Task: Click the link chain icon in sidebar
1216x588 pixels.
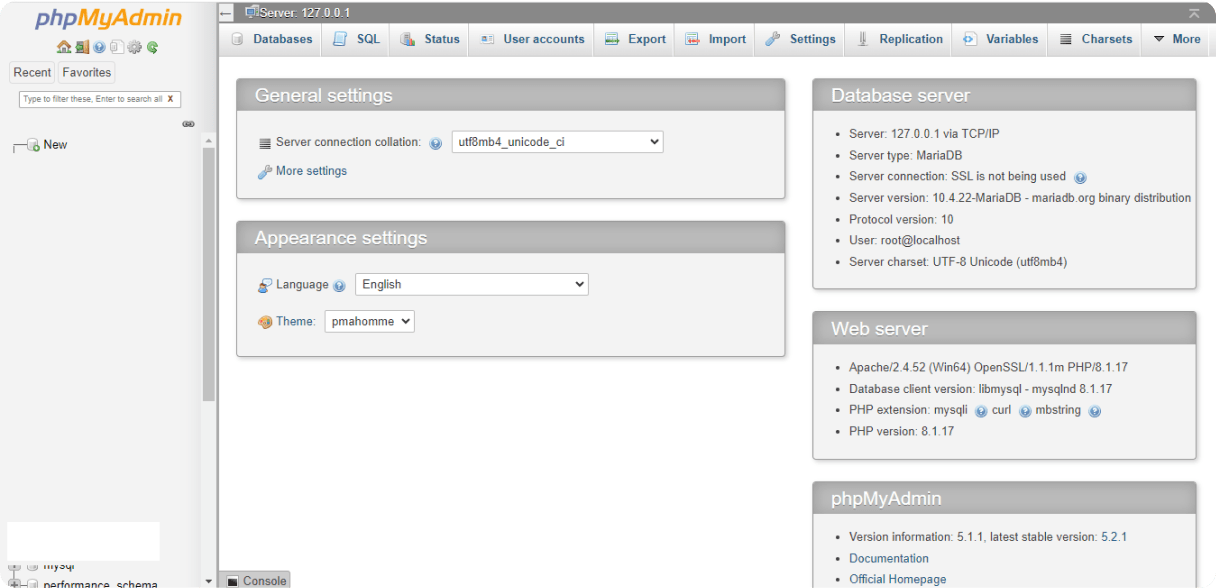Action: click(188, 124)
